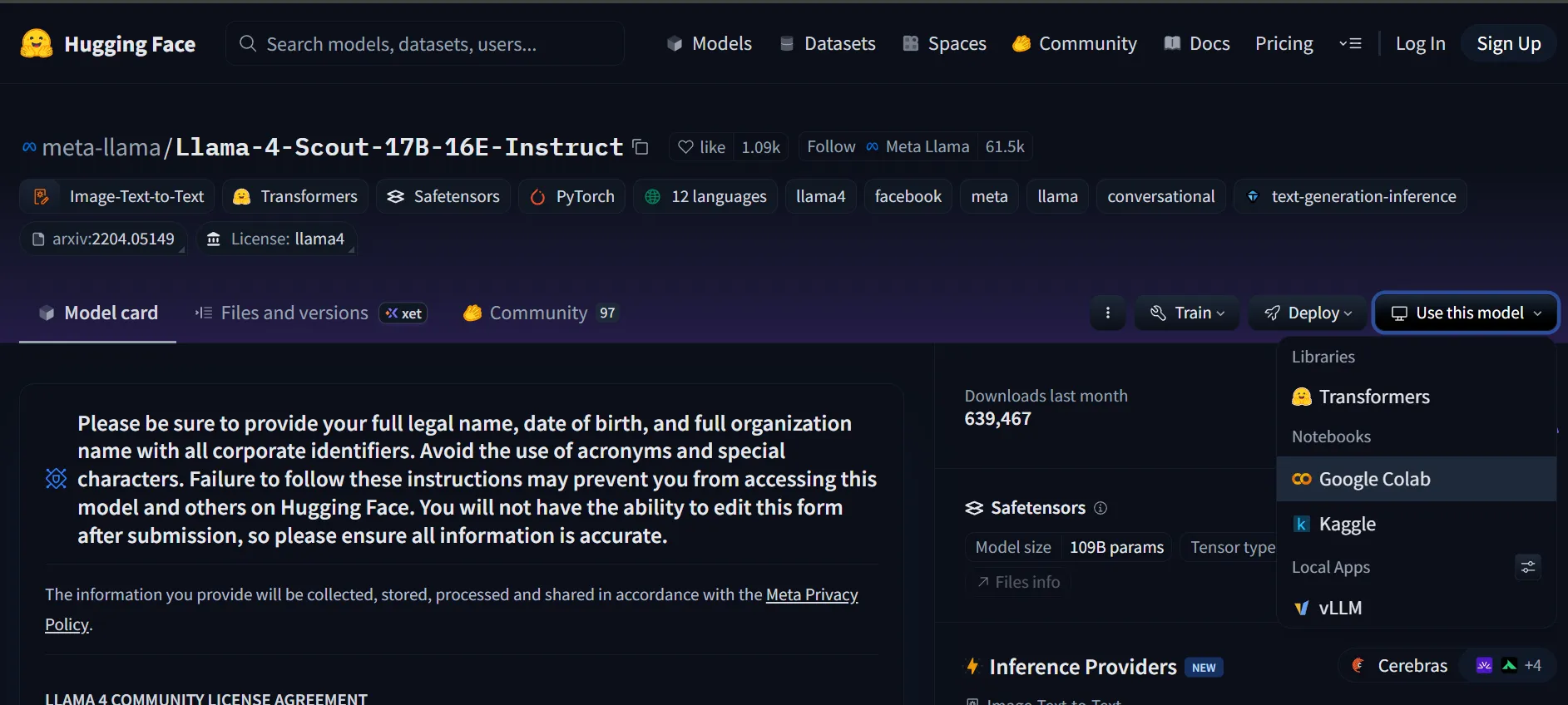Click the Meta infinity logo before meta-llama
Viewport: 1568px width, 705px height.
point(29,147)
